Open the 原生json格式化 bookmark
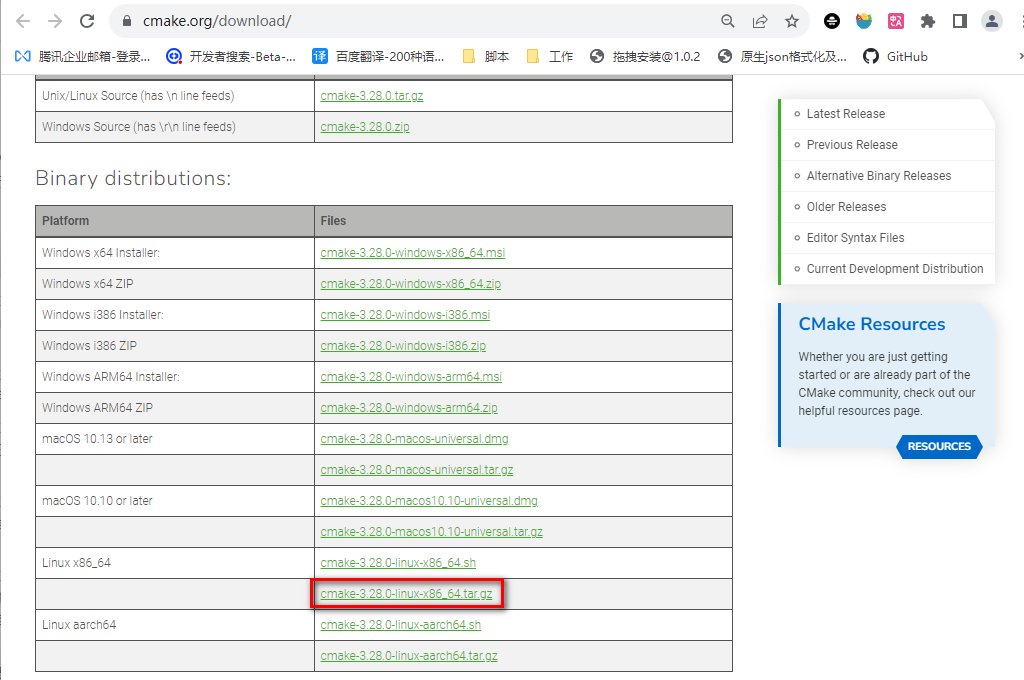The width and height of the screenshot is (1024, 680). point(782,57)
